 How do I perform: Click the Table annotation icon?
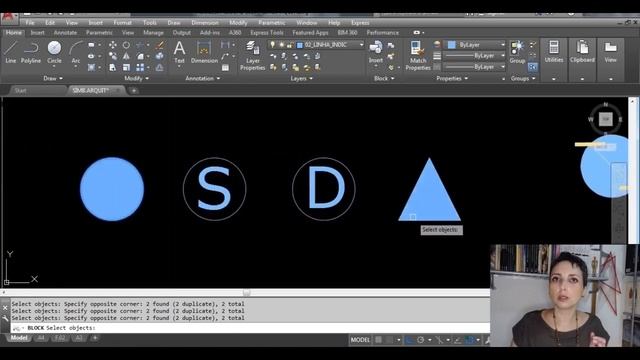pos(225,68)
